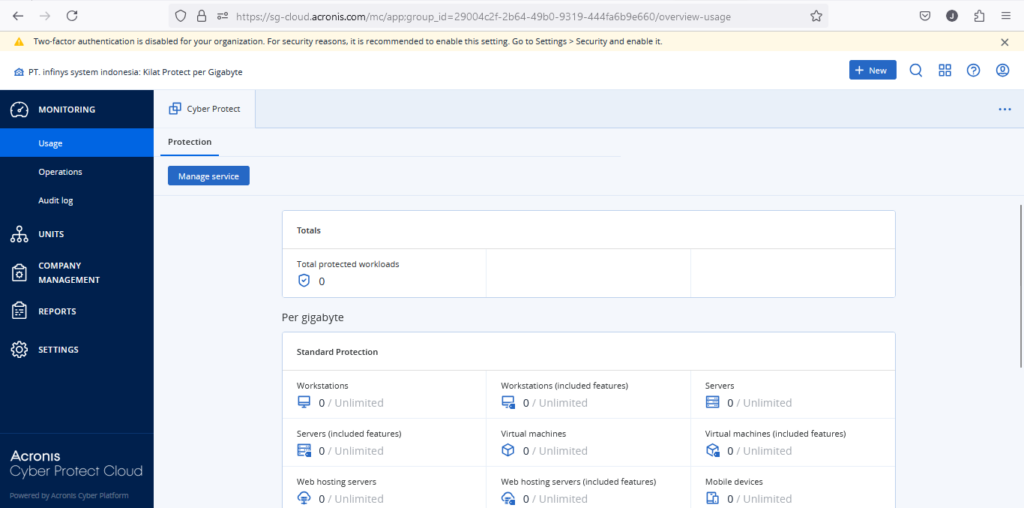Viewport: 1024px width, 508px height.
Task: Click the Workstations monitor icon
Action: [x=305, y=403]
